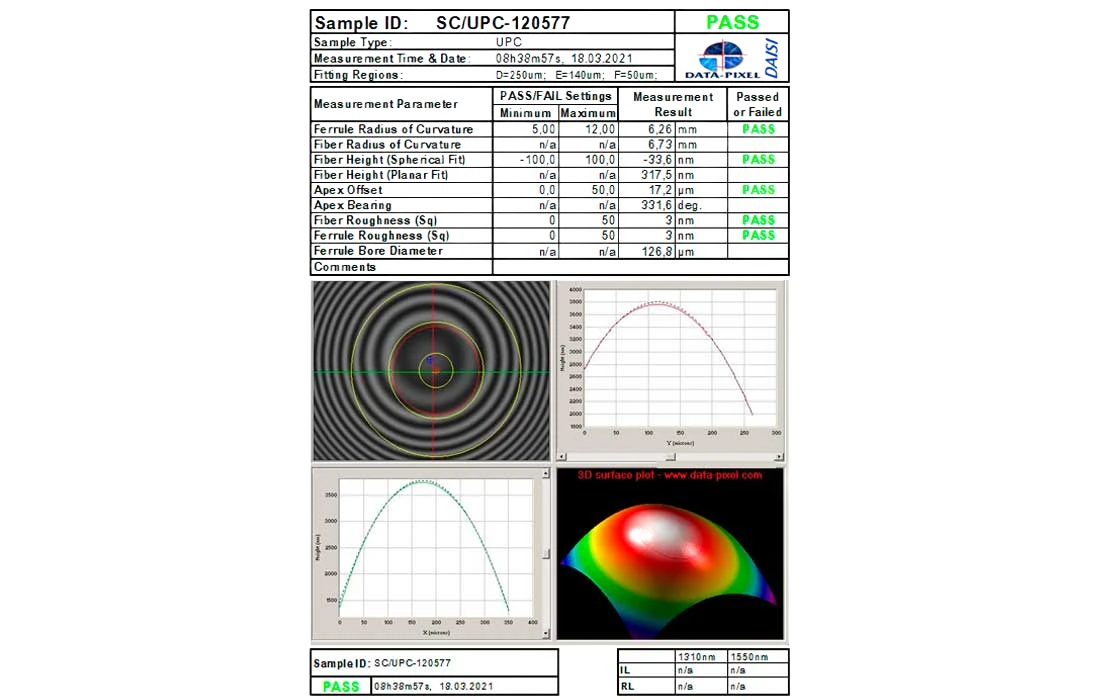This screenshot has width=1096, height=700.
Task: Click the 3D surface plot image
Action: point(670,553)
